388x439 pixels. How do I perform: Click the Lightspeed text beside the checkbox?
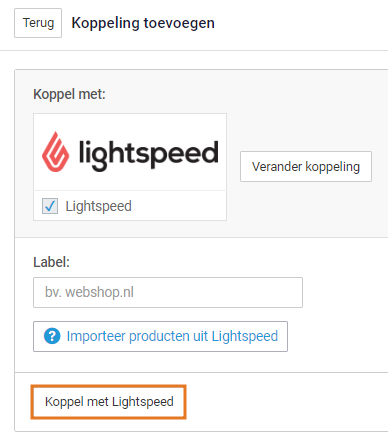[98, 206]
